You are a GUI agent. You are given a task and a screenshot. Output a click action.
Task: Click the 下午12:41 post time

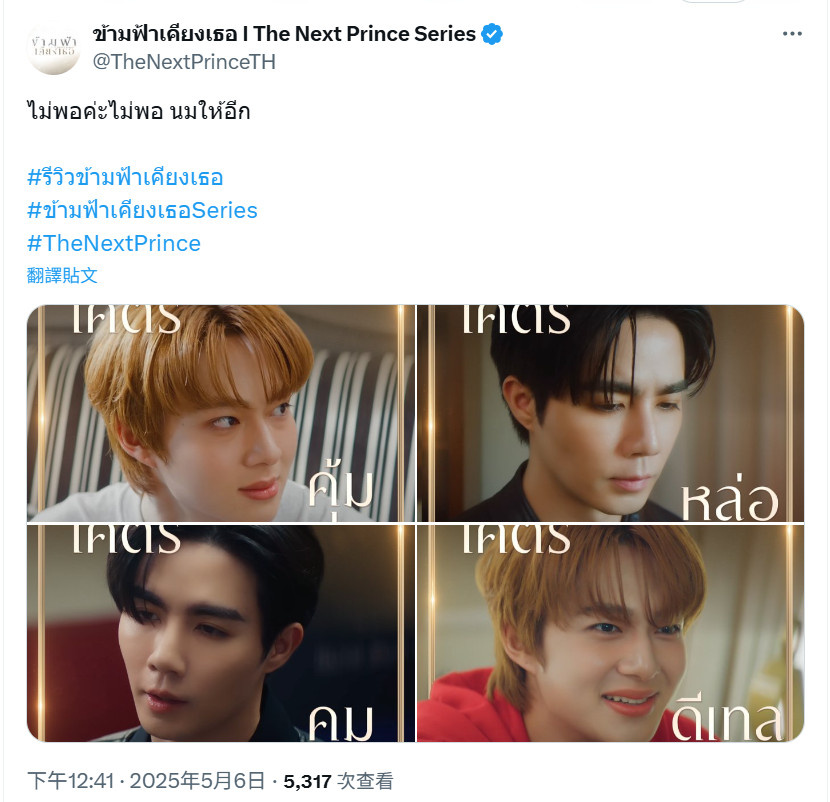pyautogui.click(x=70, y=781)
